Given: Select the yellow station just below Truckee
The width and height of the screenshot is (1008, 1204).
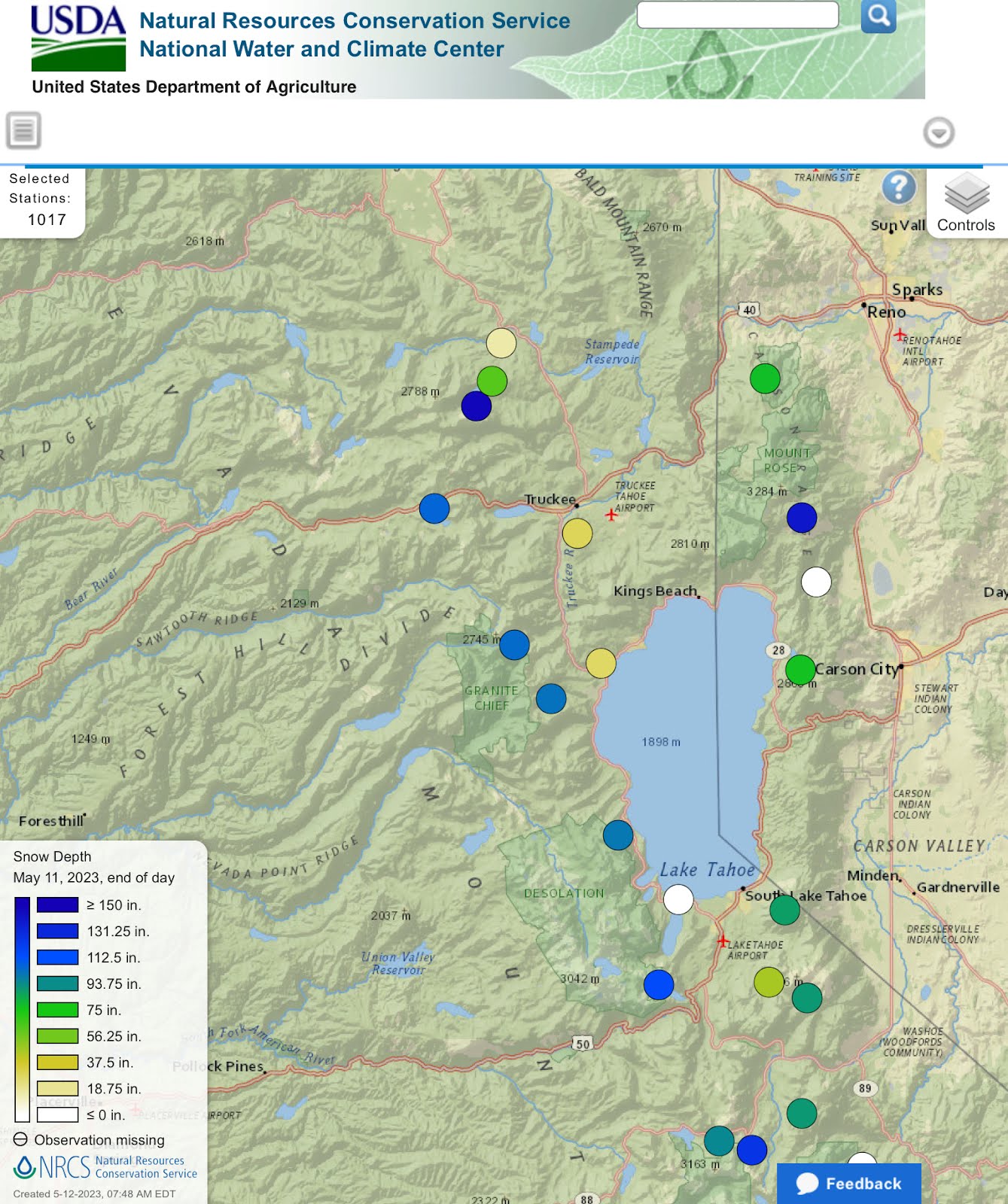Looking at the screenshot, I should pos(577,534).
